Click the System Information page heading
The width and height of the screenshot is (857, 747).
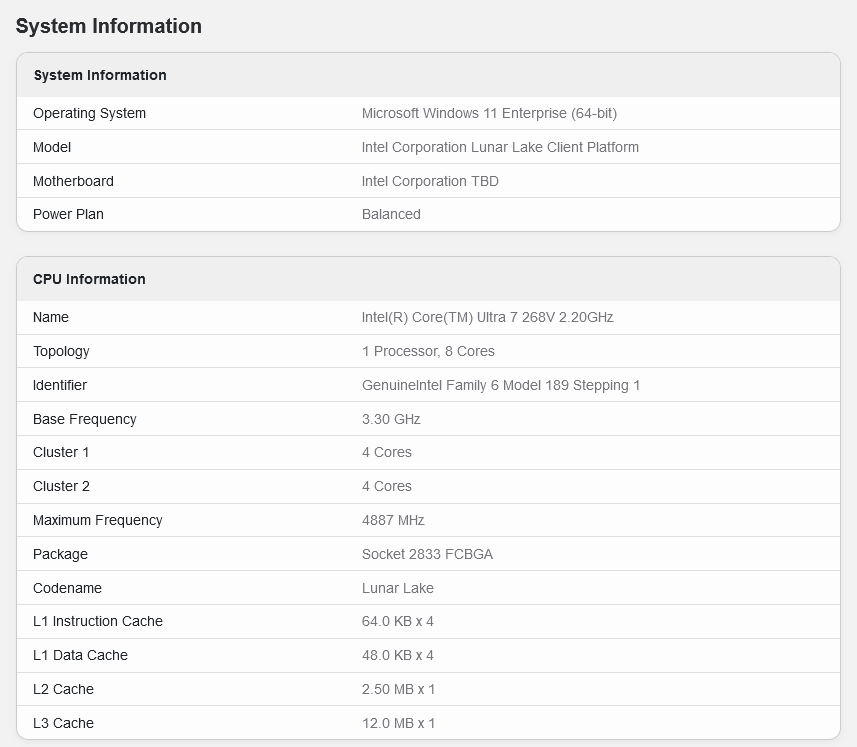(x=108, y=26)
